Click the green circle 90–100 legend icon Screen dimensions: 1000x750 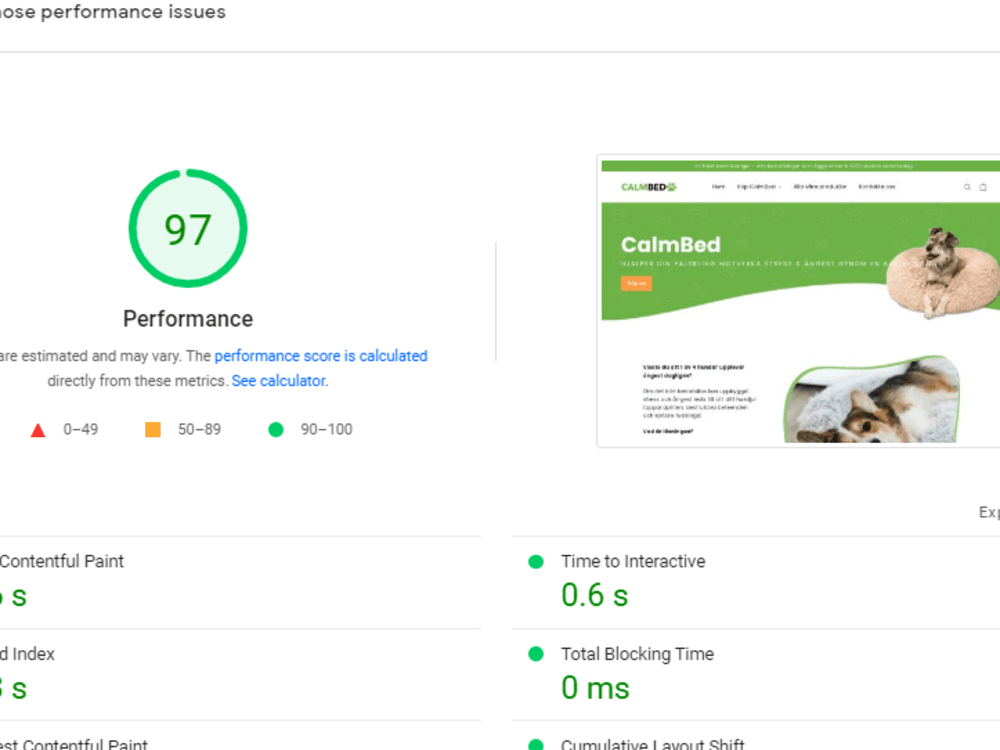276,430
